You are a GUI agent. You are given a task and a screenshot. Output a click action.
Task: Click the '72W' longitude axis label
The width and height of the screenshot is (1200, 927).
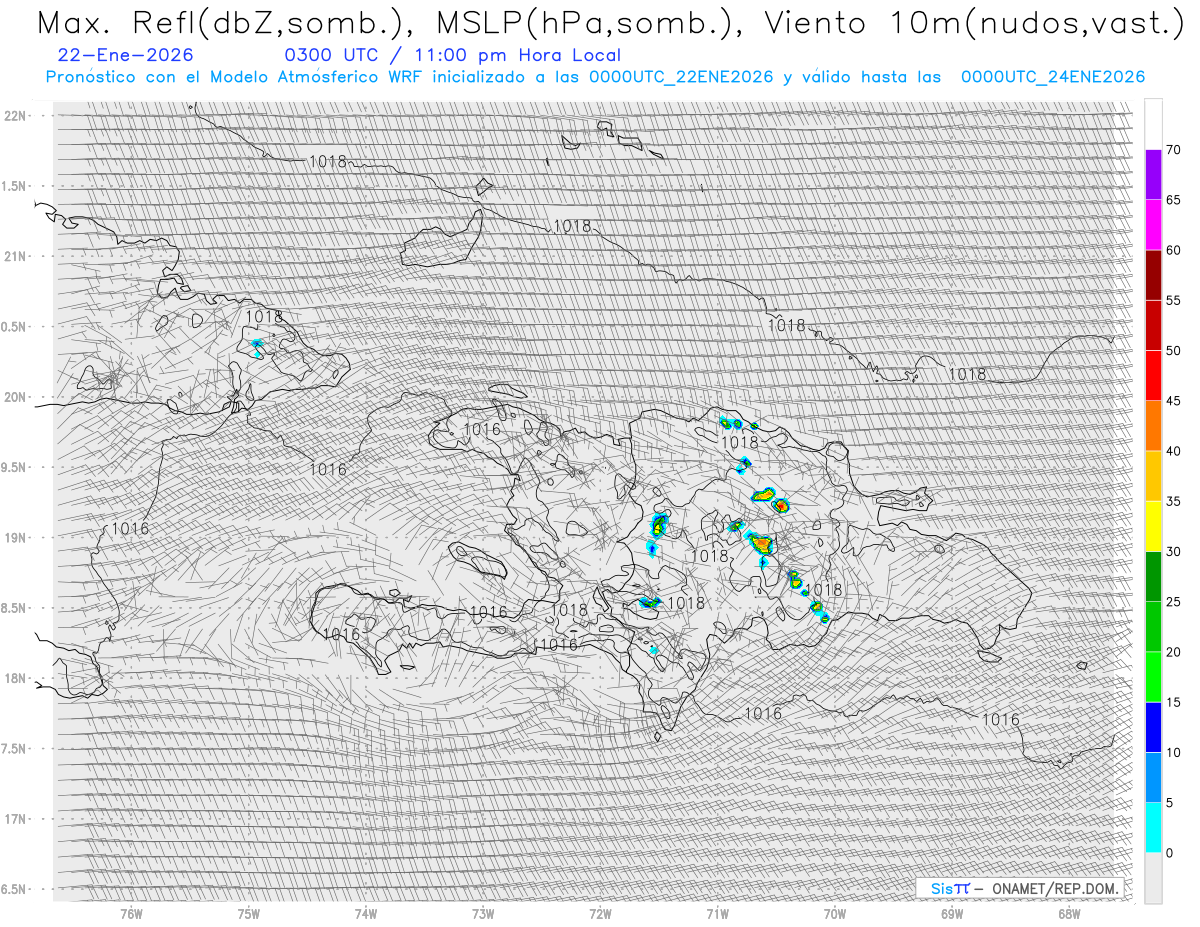point(600,913)
